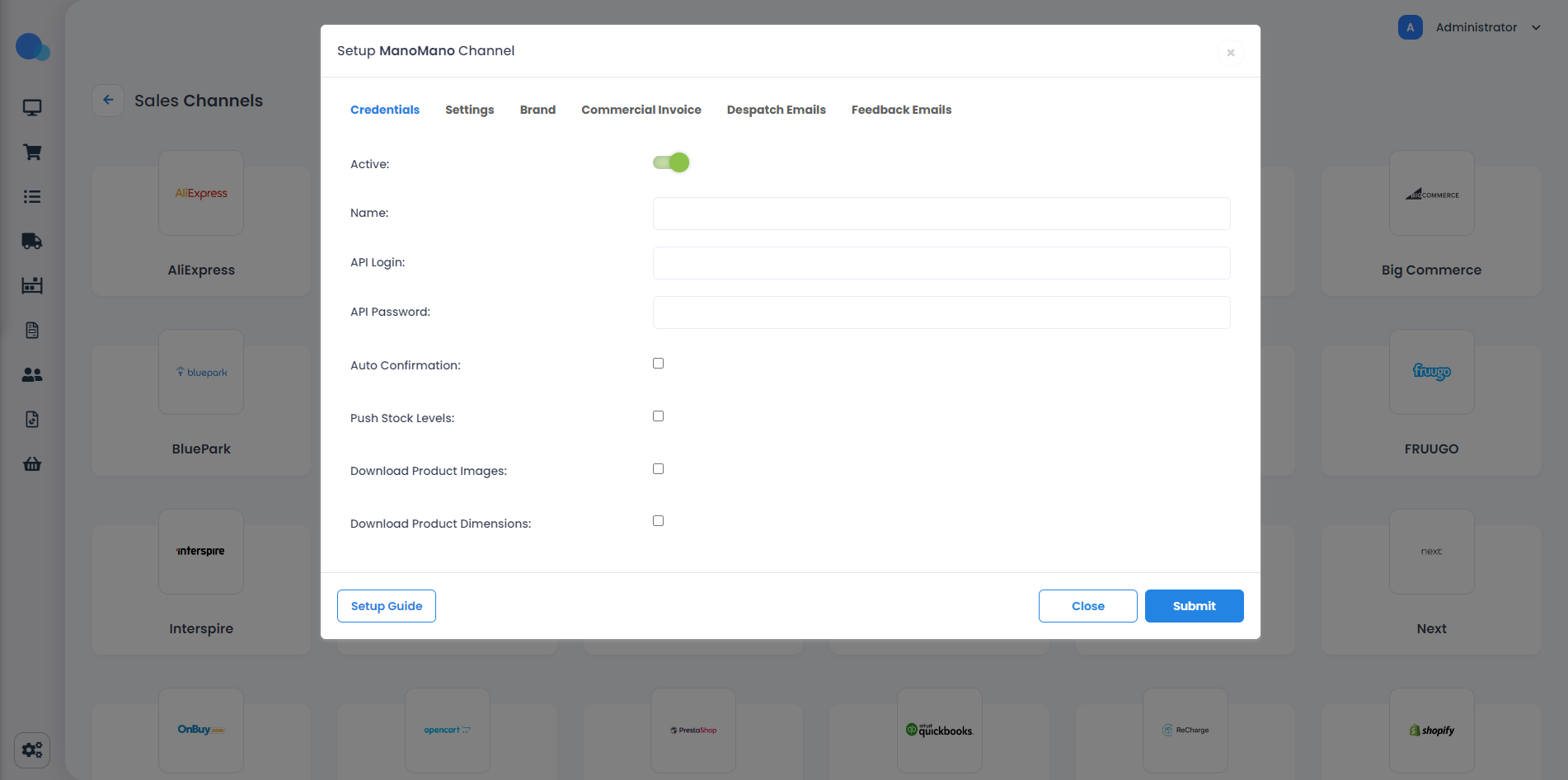The width and height of the screenshot is (1568, 780).
Task: Open the shopping cart sidebar icon
Action: [x=32, y=153]
